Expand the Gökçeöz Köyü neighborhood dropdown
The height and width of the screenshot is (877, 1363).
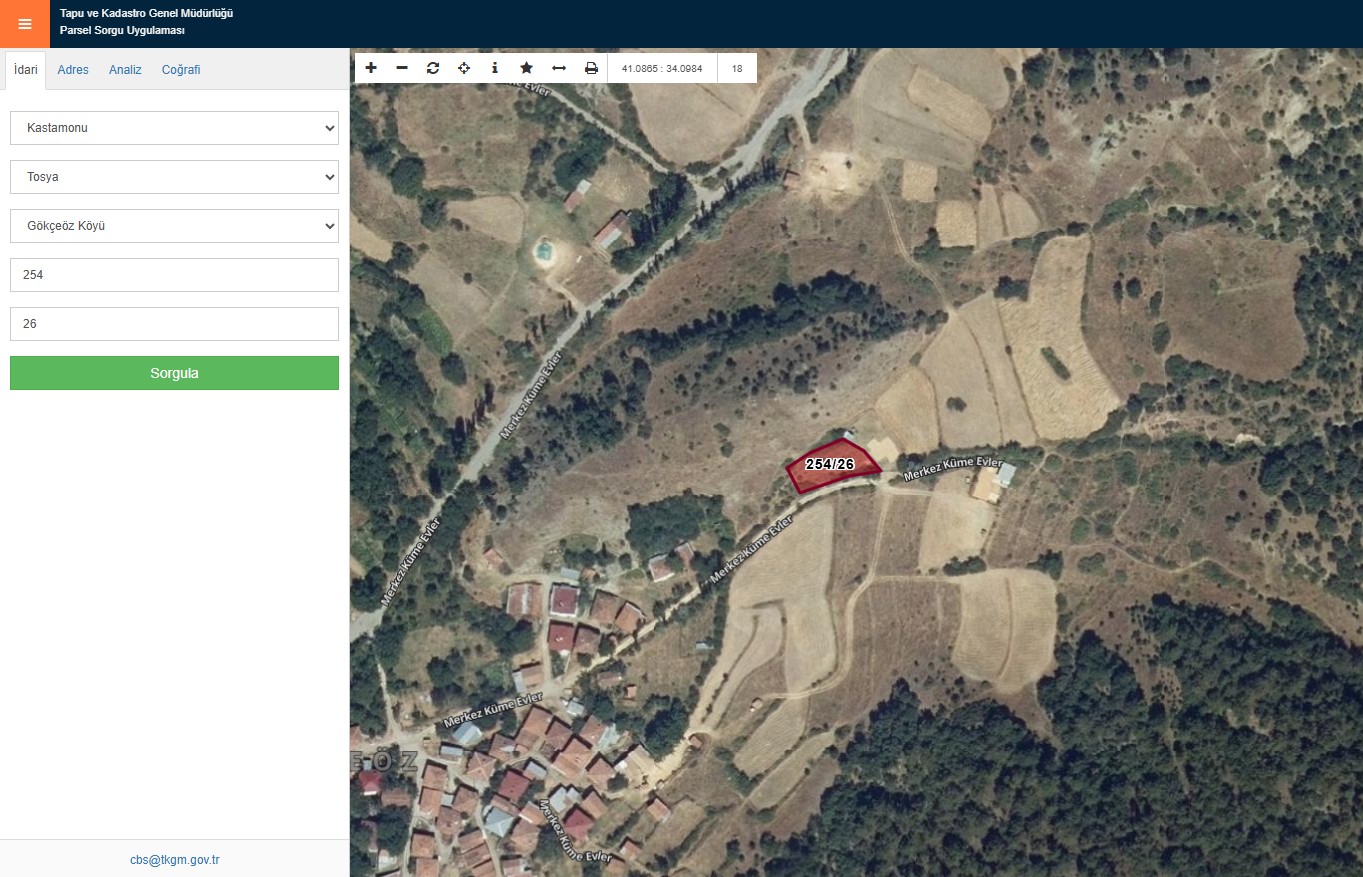point(174,226)
